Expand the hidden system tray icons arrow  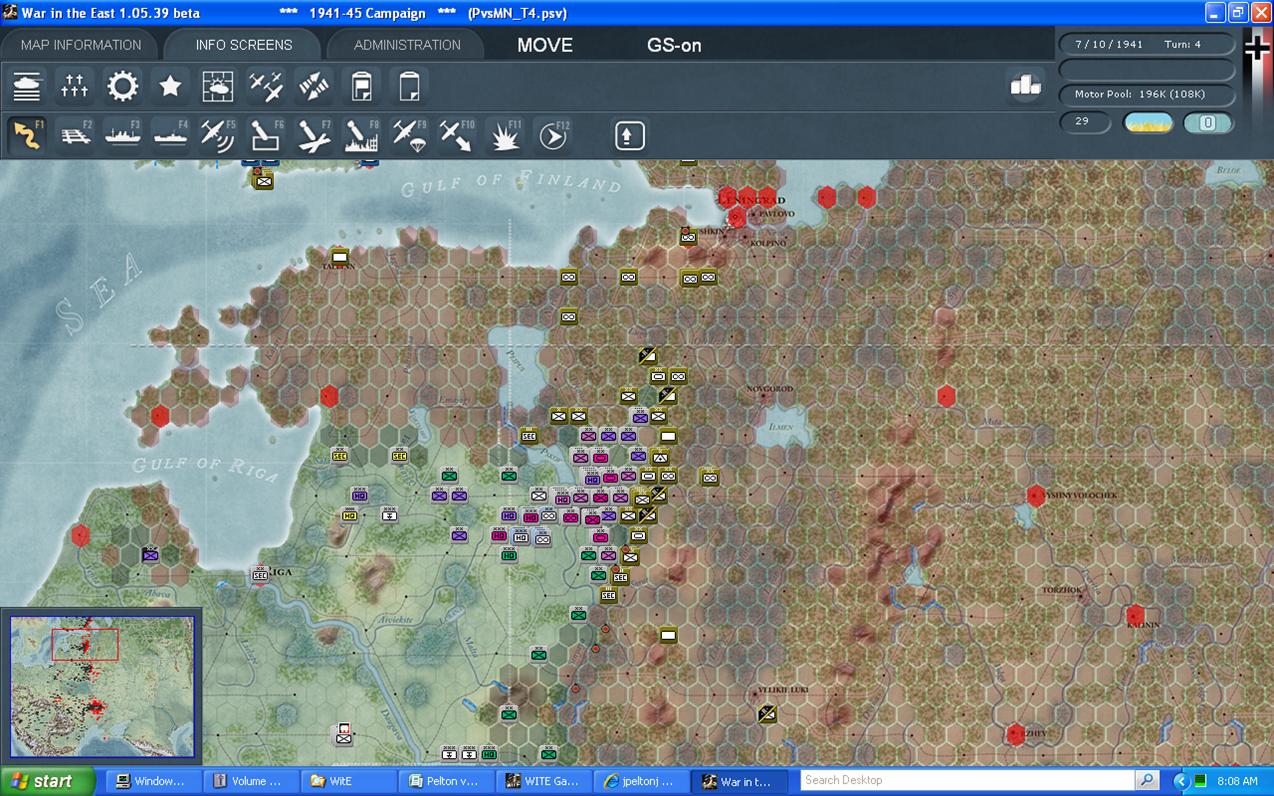(1181, 781)
